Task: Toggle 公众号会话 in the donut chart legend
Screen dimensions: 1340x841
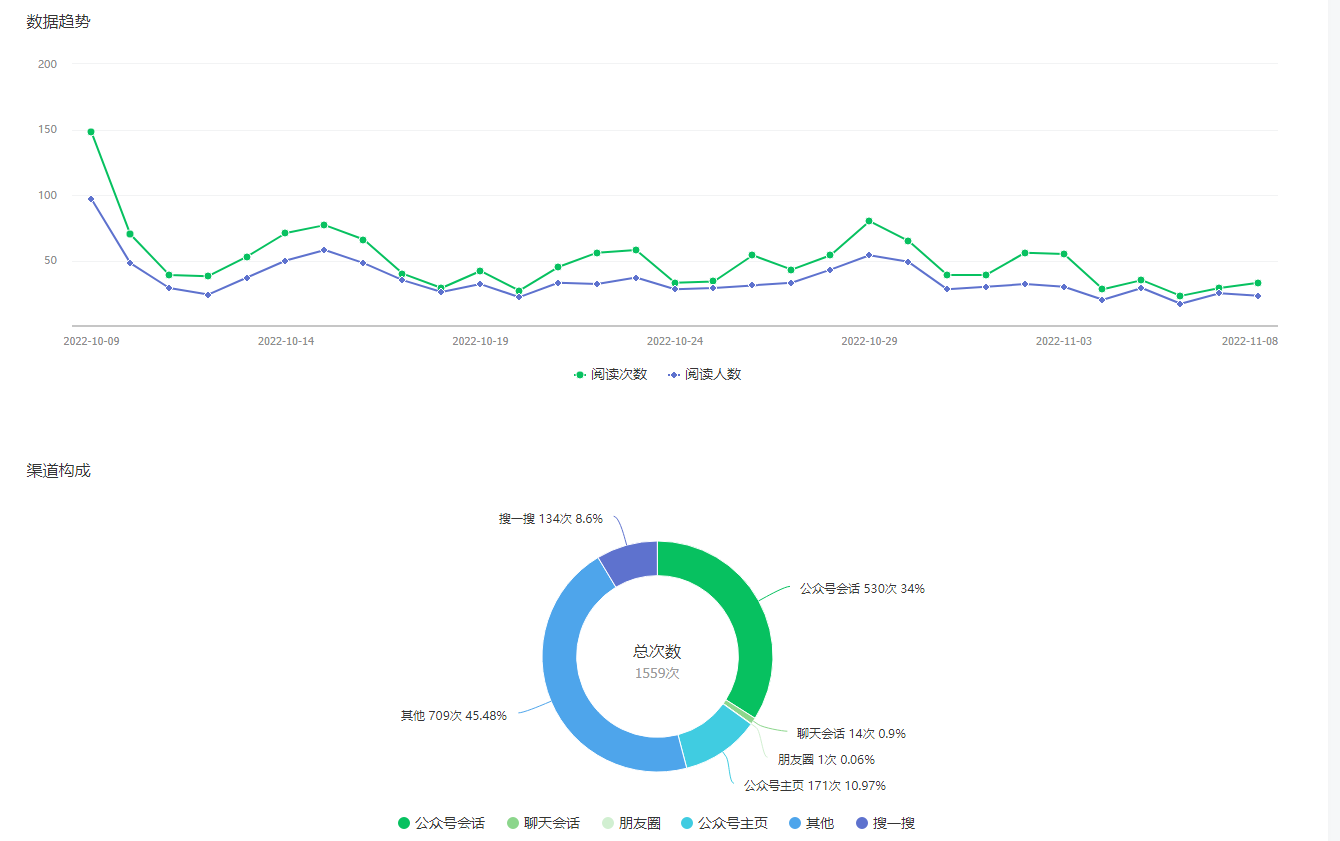Action: (442, 823)
